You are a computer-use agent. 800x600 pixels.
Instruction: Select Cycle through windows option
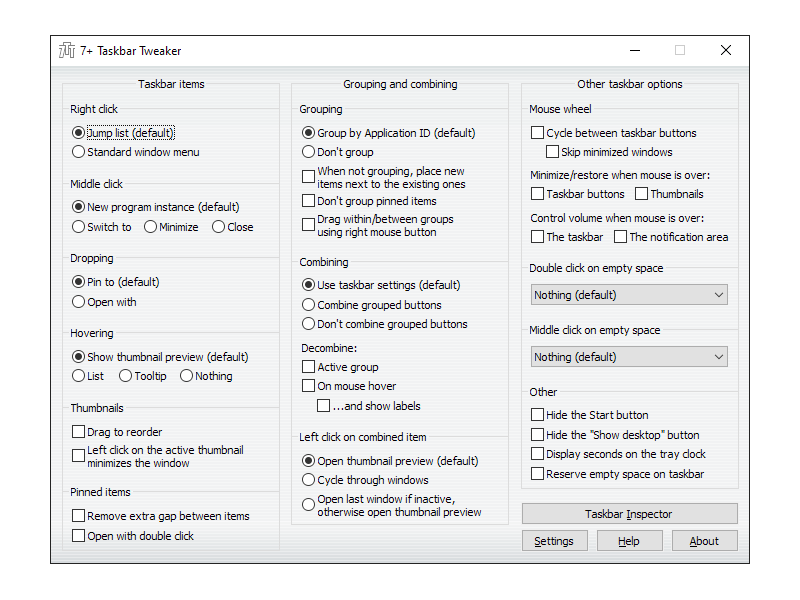coord(309,480)
